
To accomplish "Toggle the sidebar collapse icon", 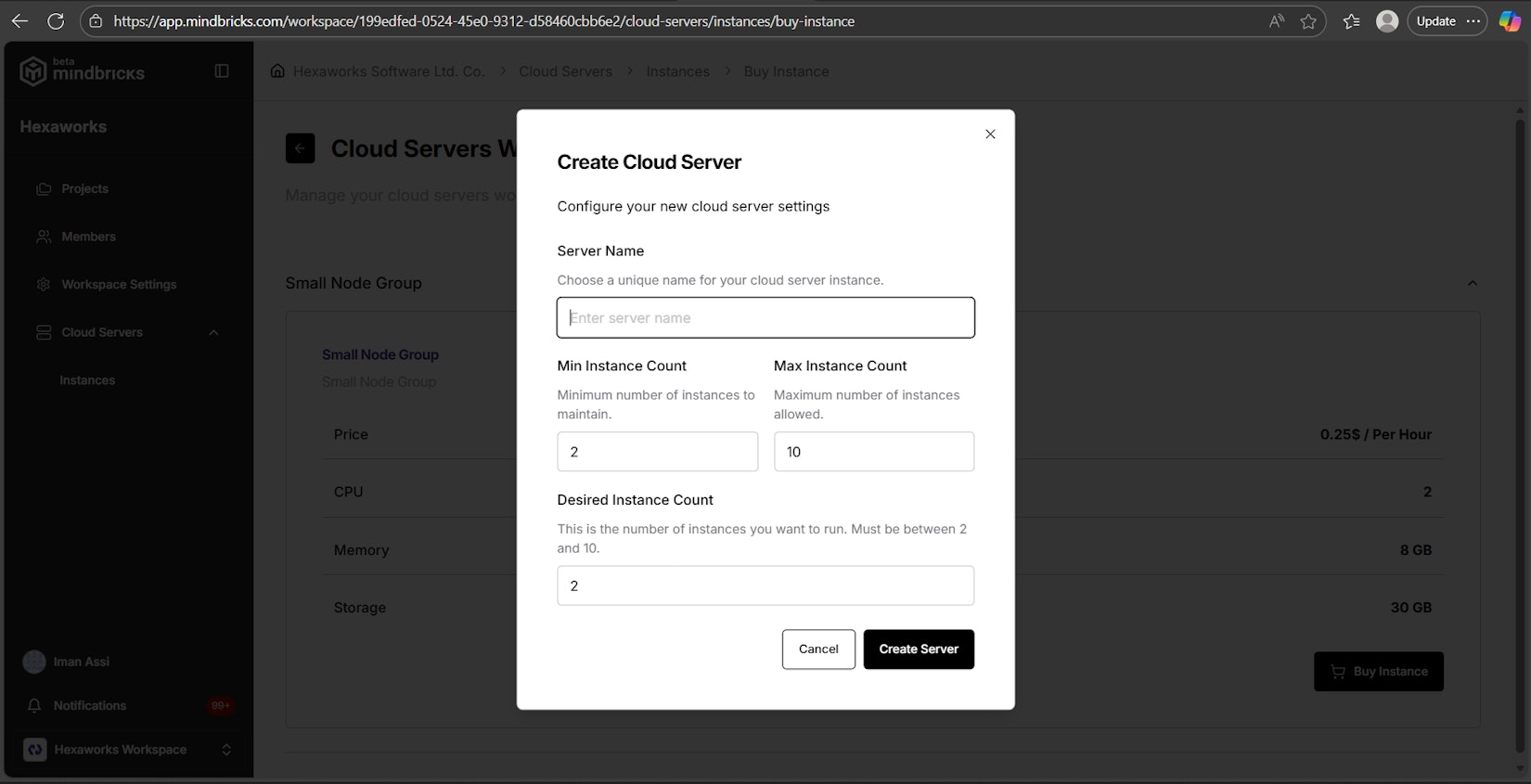I will pyautogui.click(x=222, y=71).
